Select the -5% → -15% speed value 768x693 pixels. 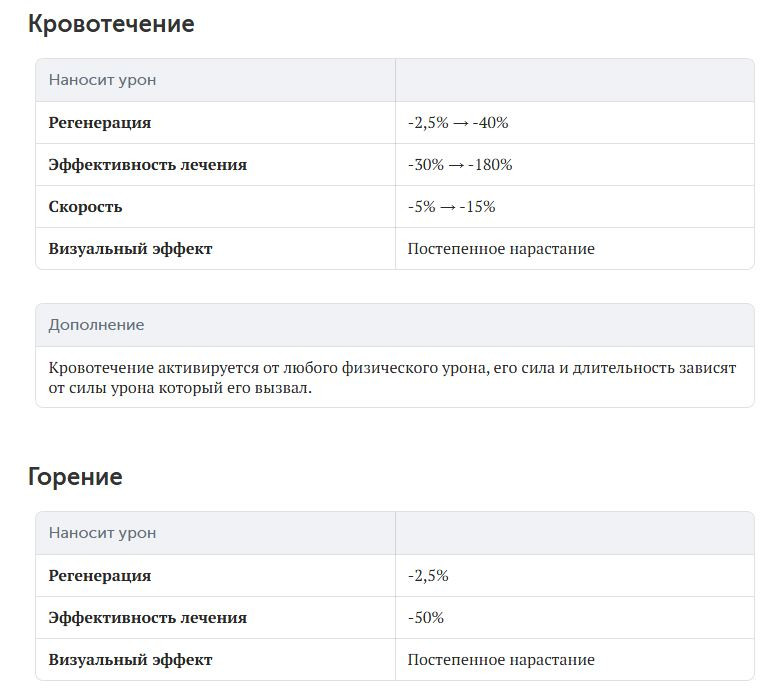click(451, 207)
